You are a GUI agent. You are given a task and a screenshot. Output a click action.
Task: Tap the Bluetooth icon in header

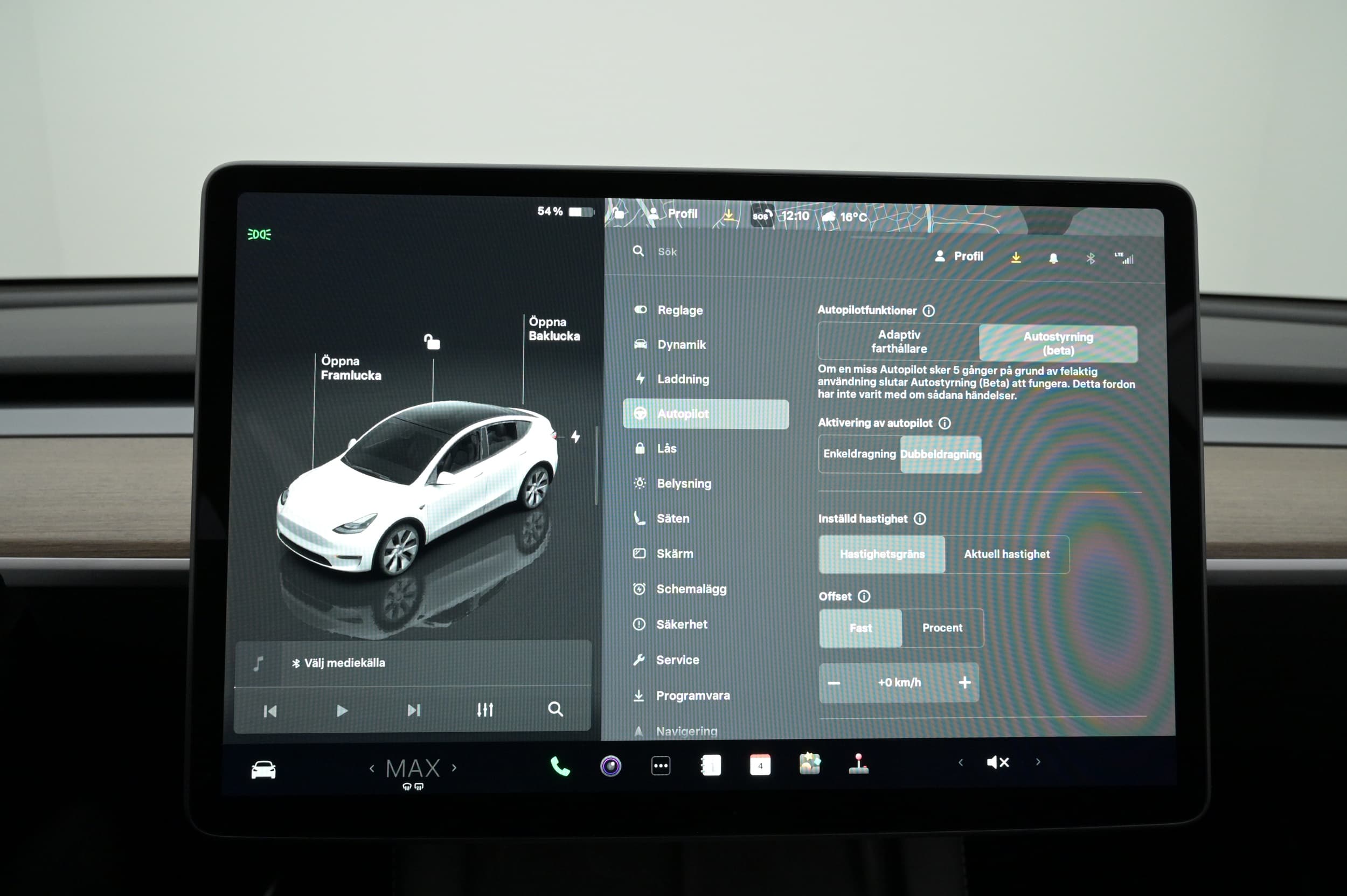pos(1091,258)
